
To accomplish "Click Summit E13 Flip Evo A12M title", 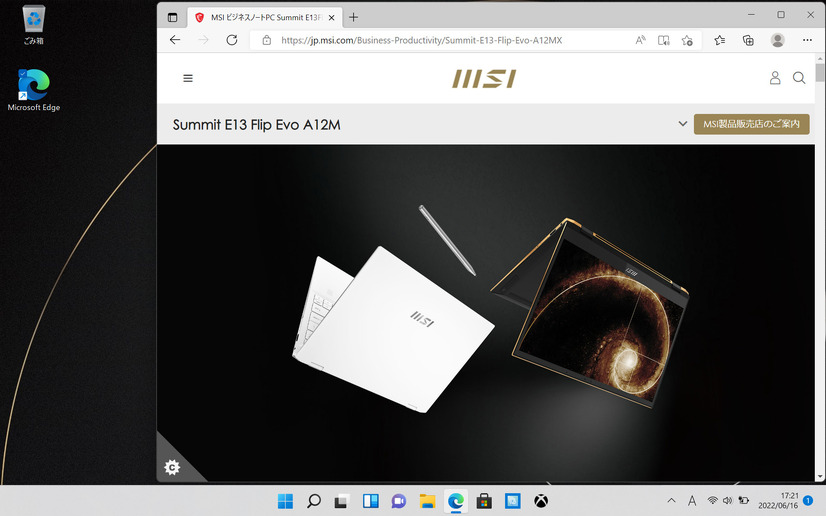I will 257,125.
